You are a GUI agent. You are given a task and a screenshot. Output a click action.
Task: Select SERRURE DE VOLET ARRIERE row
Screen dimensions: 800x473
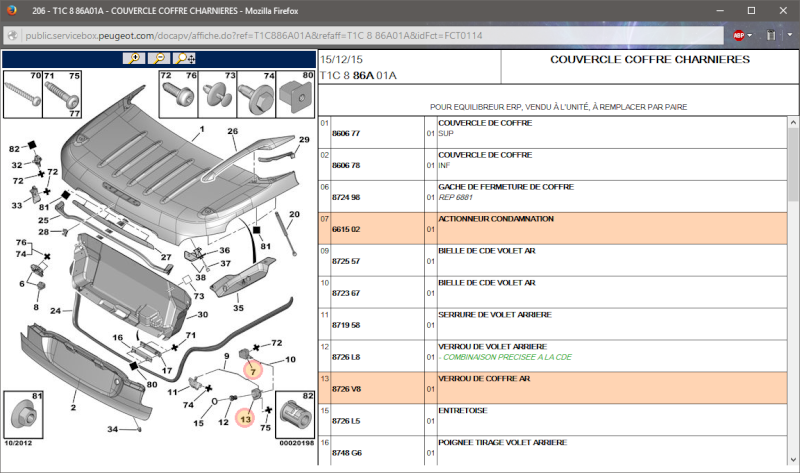553,324
